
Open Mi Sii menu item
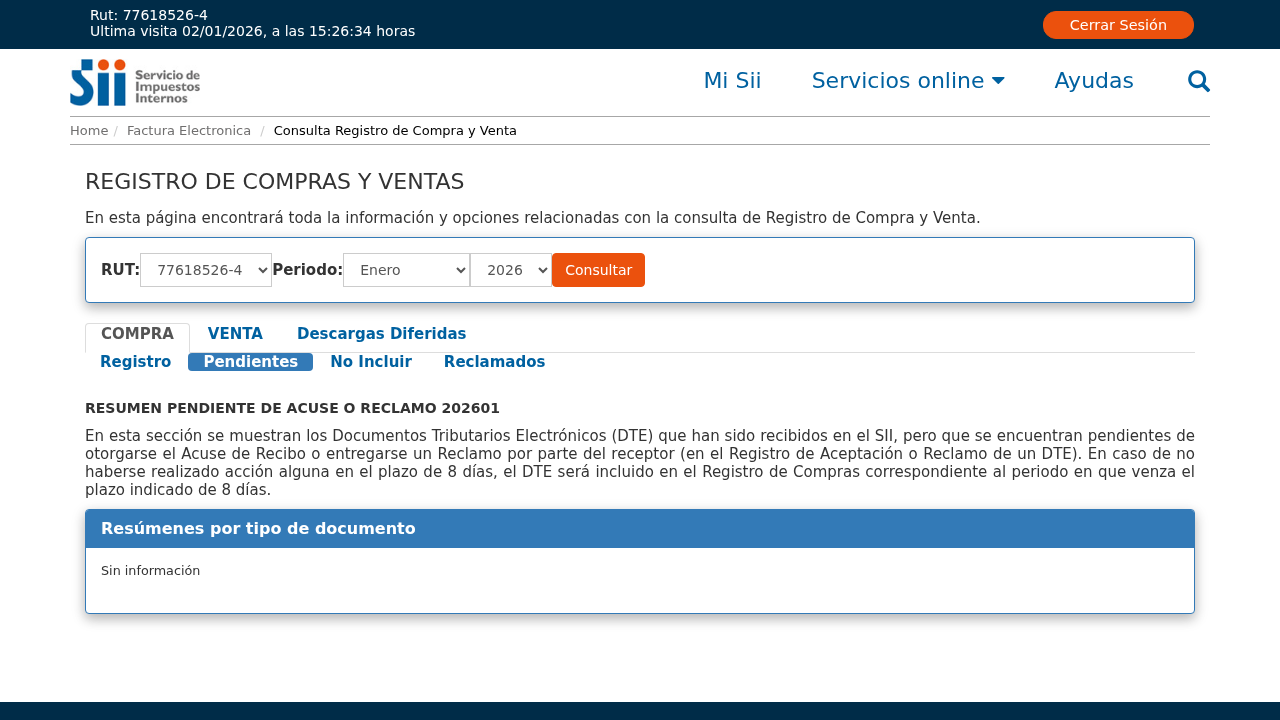732,81
